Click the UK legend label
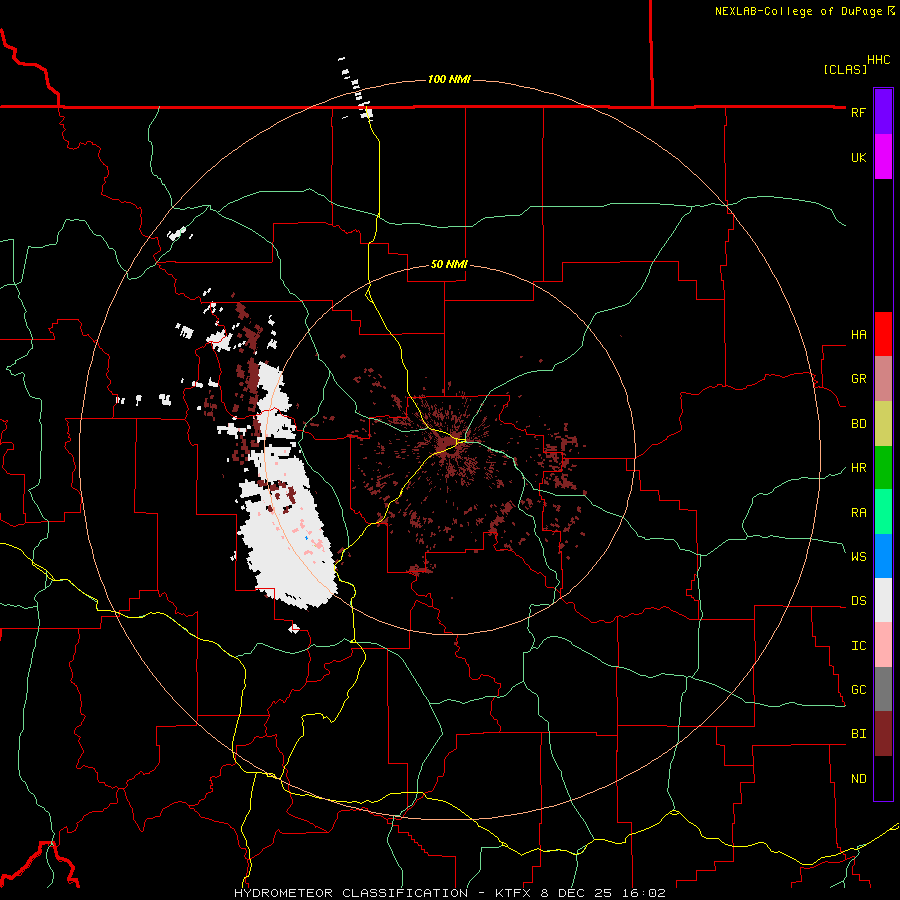900x900 pixels. [858, 157]
